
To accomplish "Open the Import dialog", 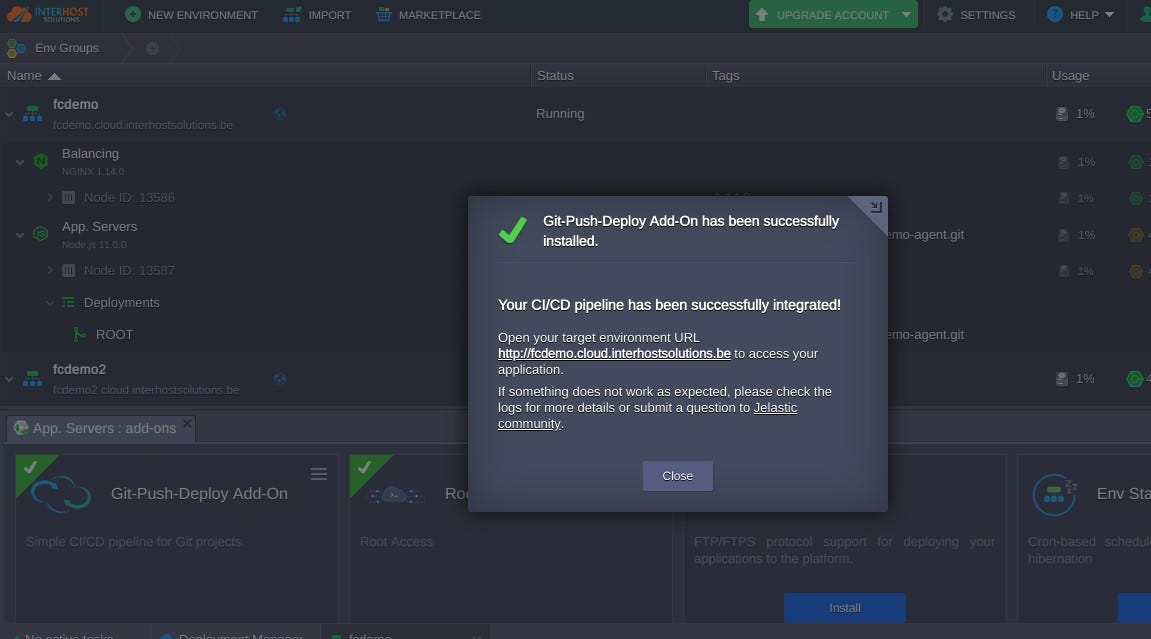I will 317,15.
